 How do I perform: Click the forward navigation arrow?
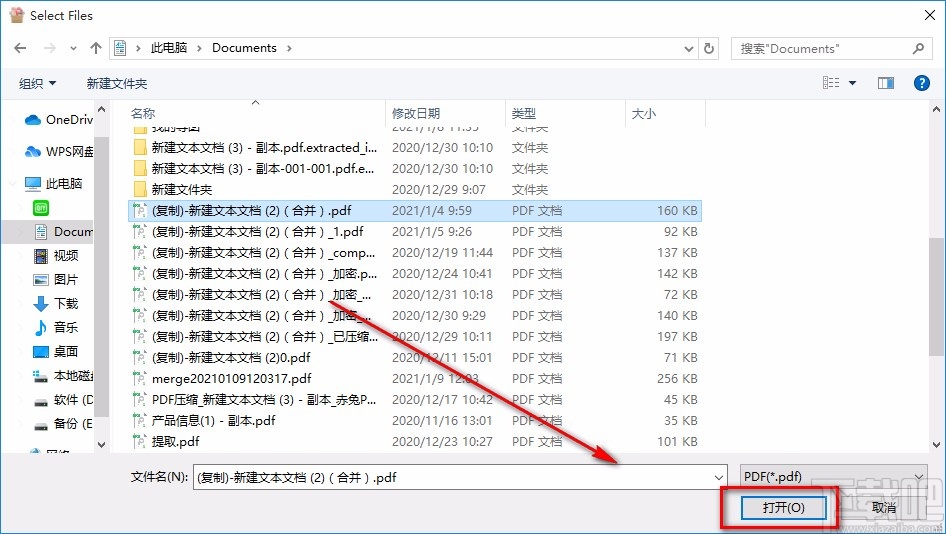[49, 48]
